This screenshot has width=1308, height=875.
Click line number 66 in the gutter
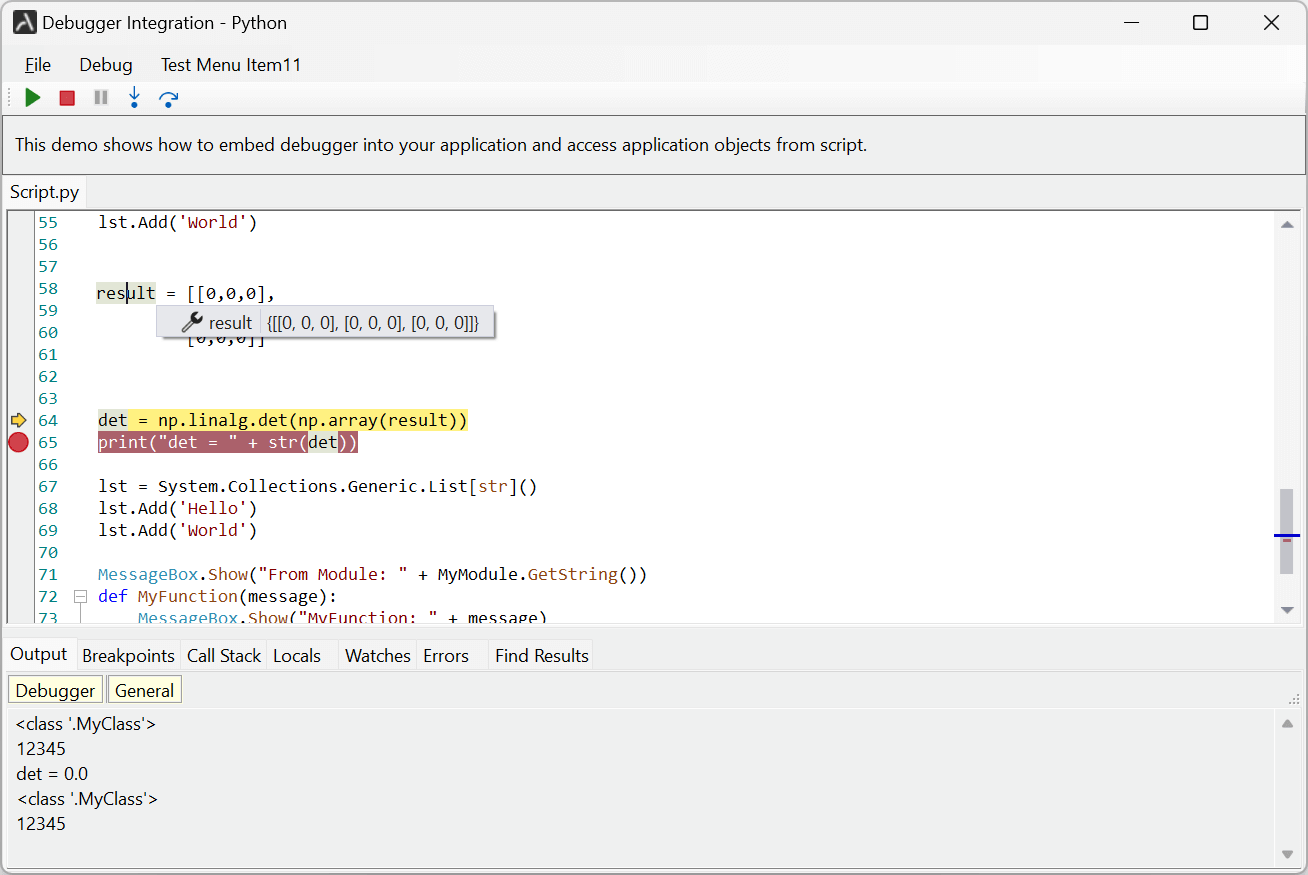point(48,464)
